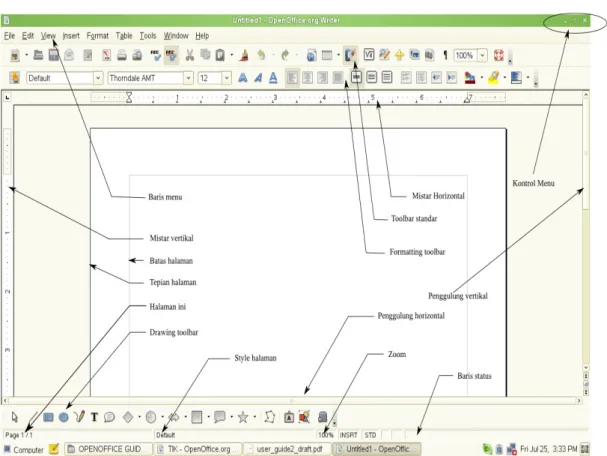Open the Format menu
607x456 pixels.
(x=98, y=36)
